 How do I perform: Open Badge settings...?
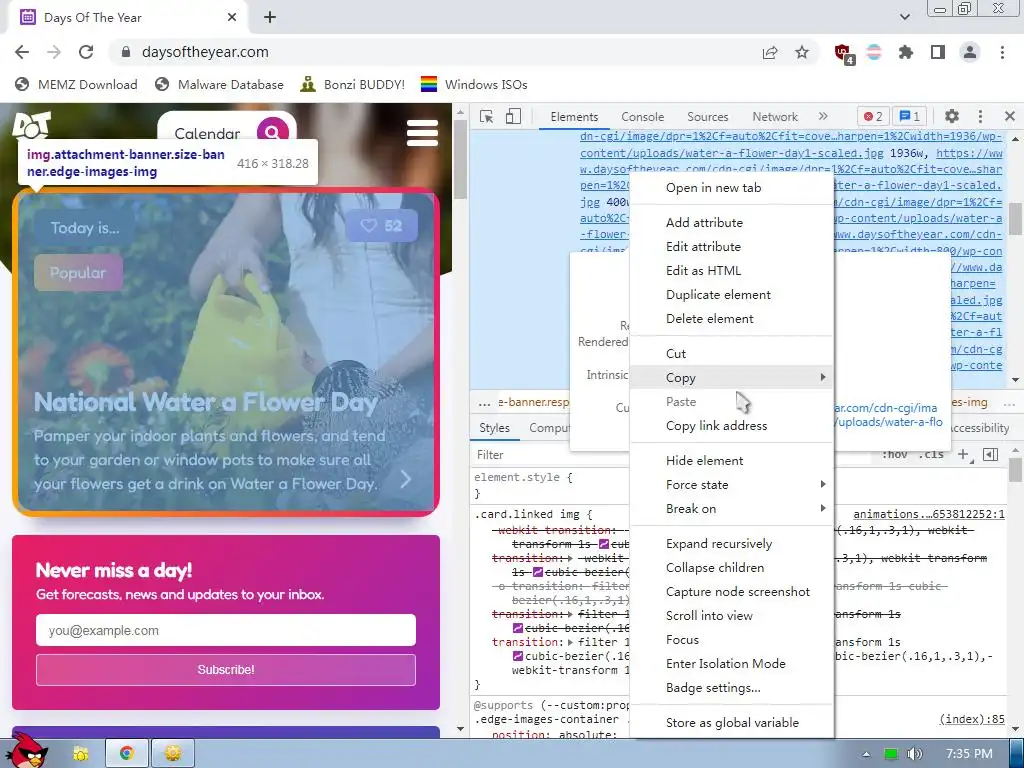pyautogui.click(x=732, y=688)
